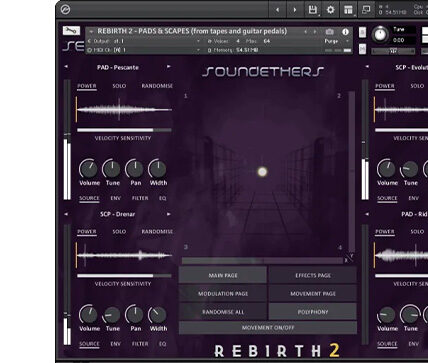Go to next preset using header right arrow
Viewport: 428px width, 363px height.
pos(295,10)
